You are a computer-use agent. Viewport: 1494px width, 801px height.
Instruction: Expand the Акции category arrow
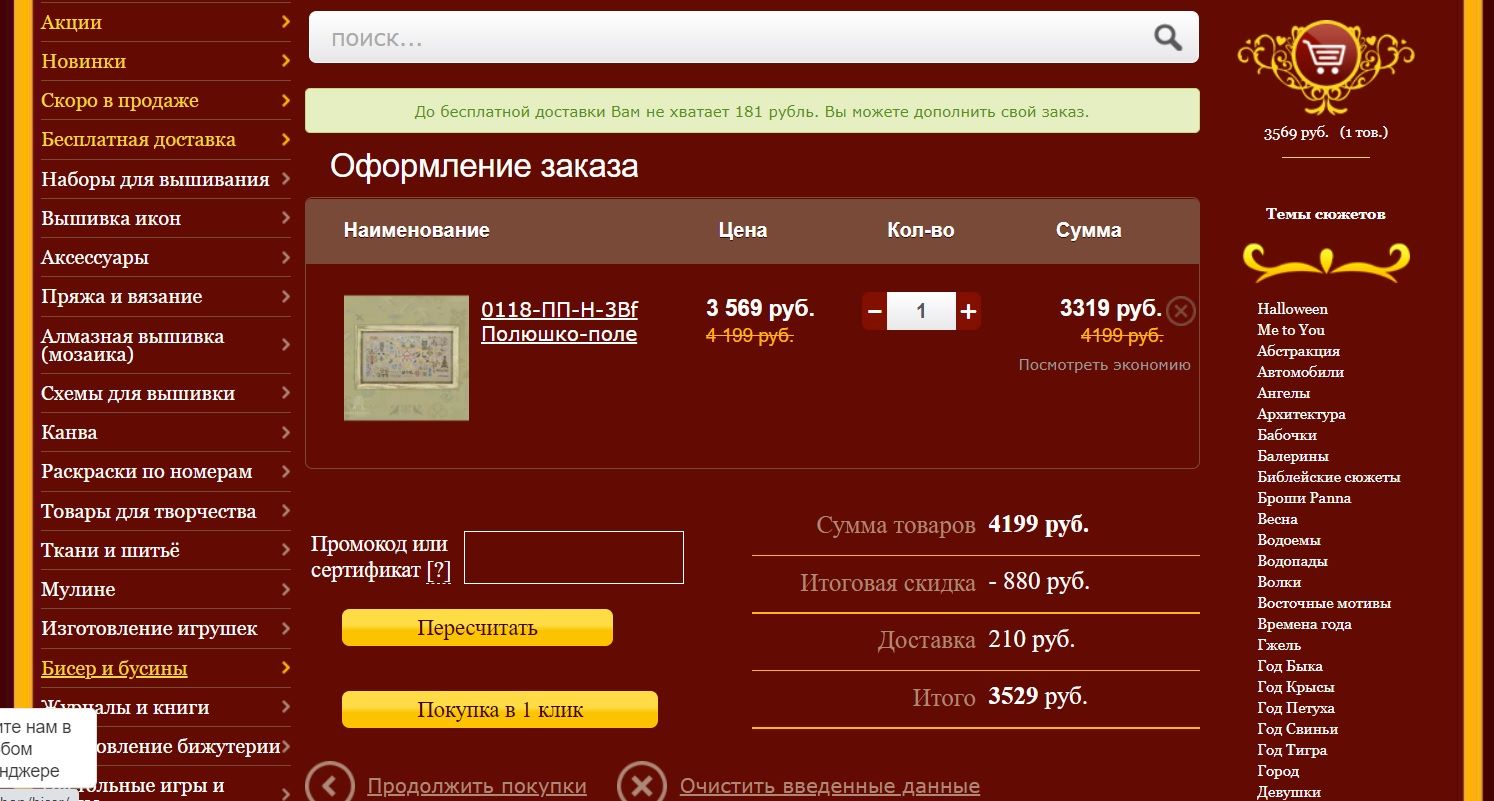[x=285, y=21]
